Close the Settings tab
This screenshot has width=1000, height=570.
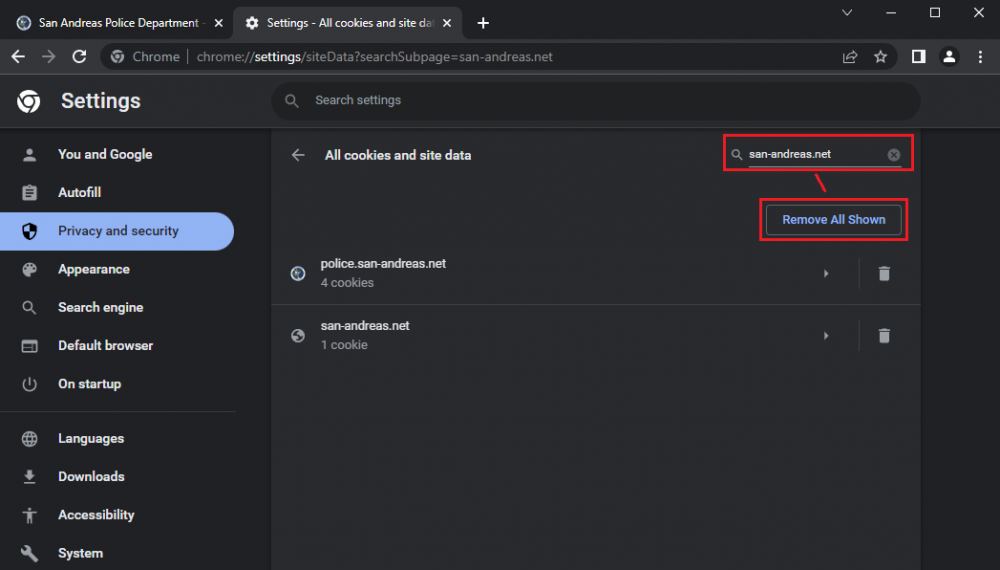(447, 23)
